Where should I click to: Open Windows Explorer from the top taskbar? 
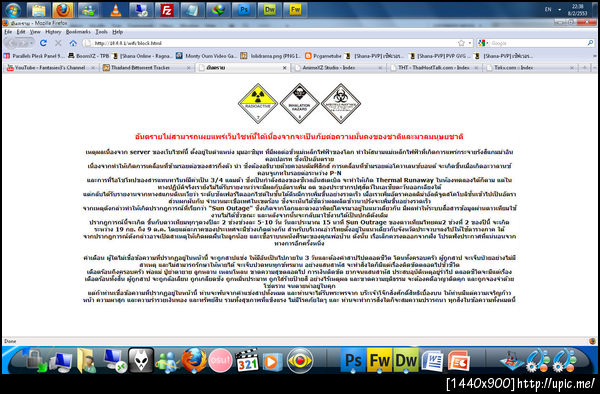click(39, 10)
